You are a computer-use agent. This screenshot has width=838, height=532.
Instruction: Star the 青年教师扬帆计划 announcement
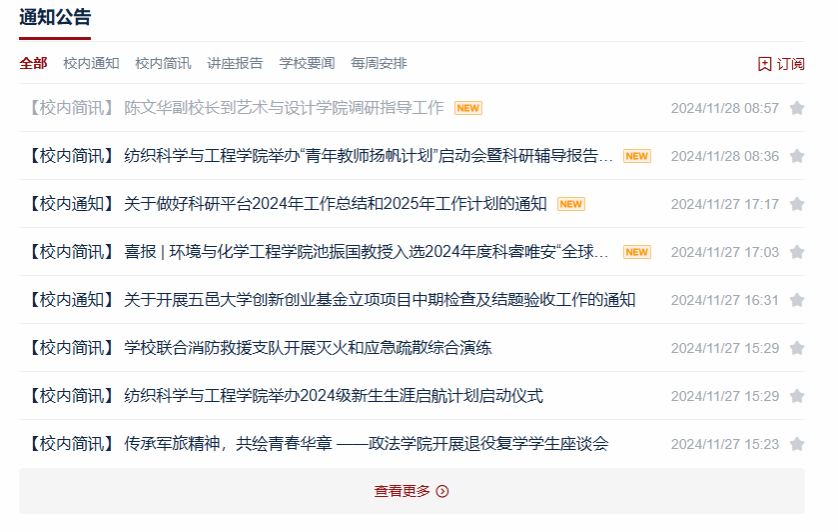pos(797,156)
